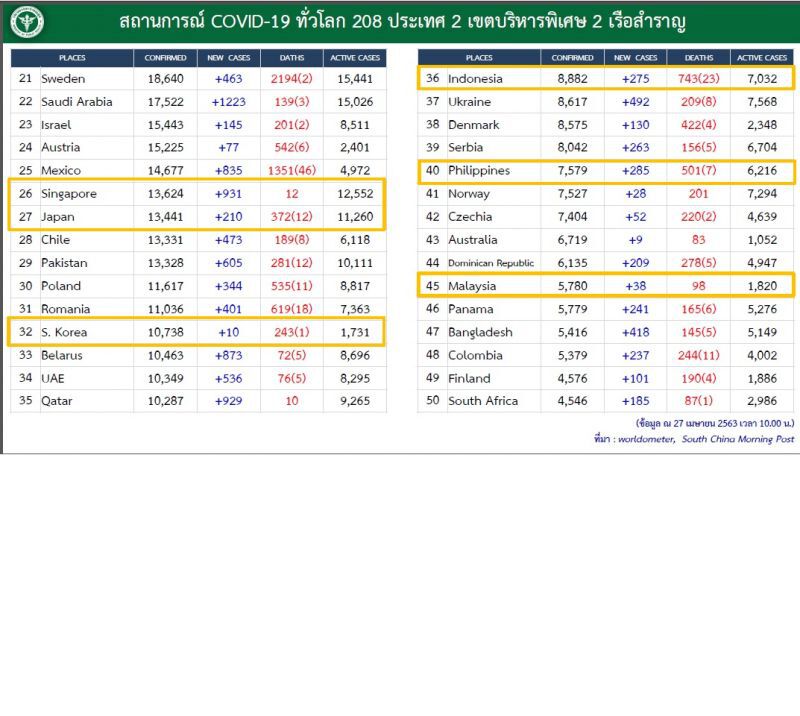
Task: Select the 'DEATHS' column header above Indonesia's row
Action: click(698, 58)
